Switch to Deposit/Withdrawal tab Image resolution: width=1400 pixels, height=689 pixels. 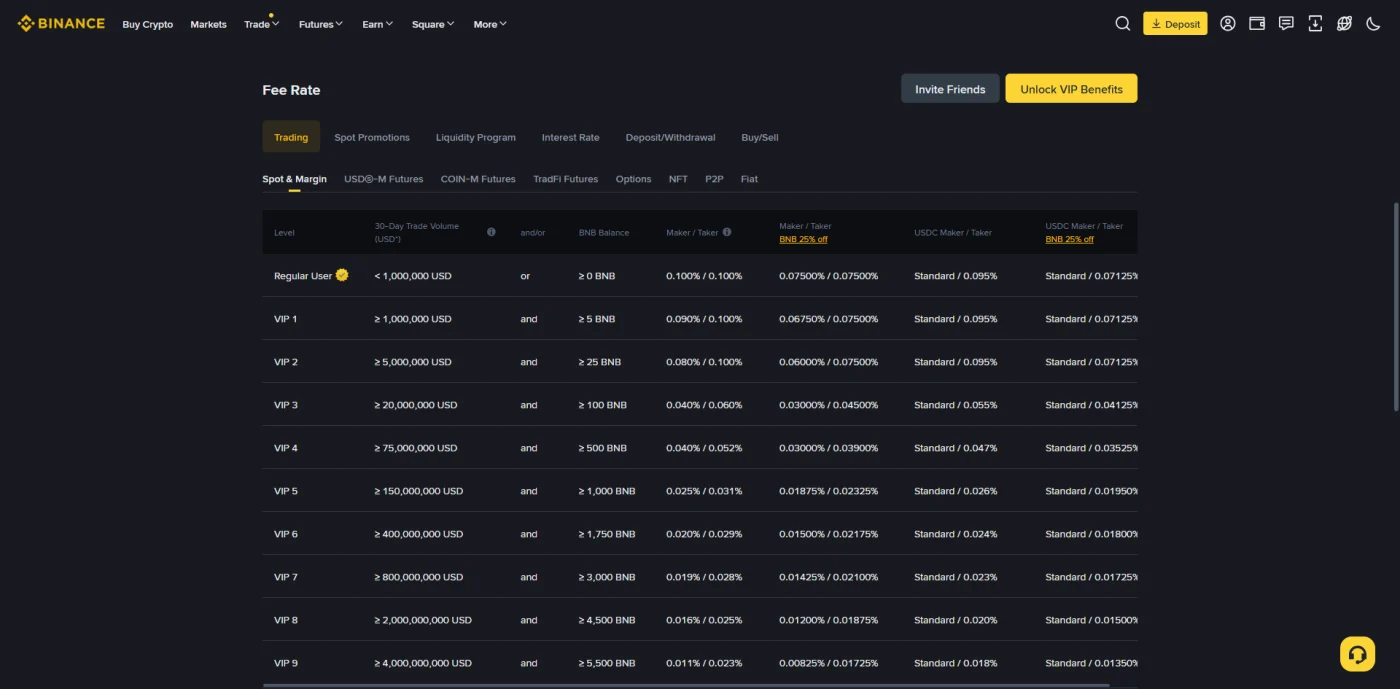(670, 137)
